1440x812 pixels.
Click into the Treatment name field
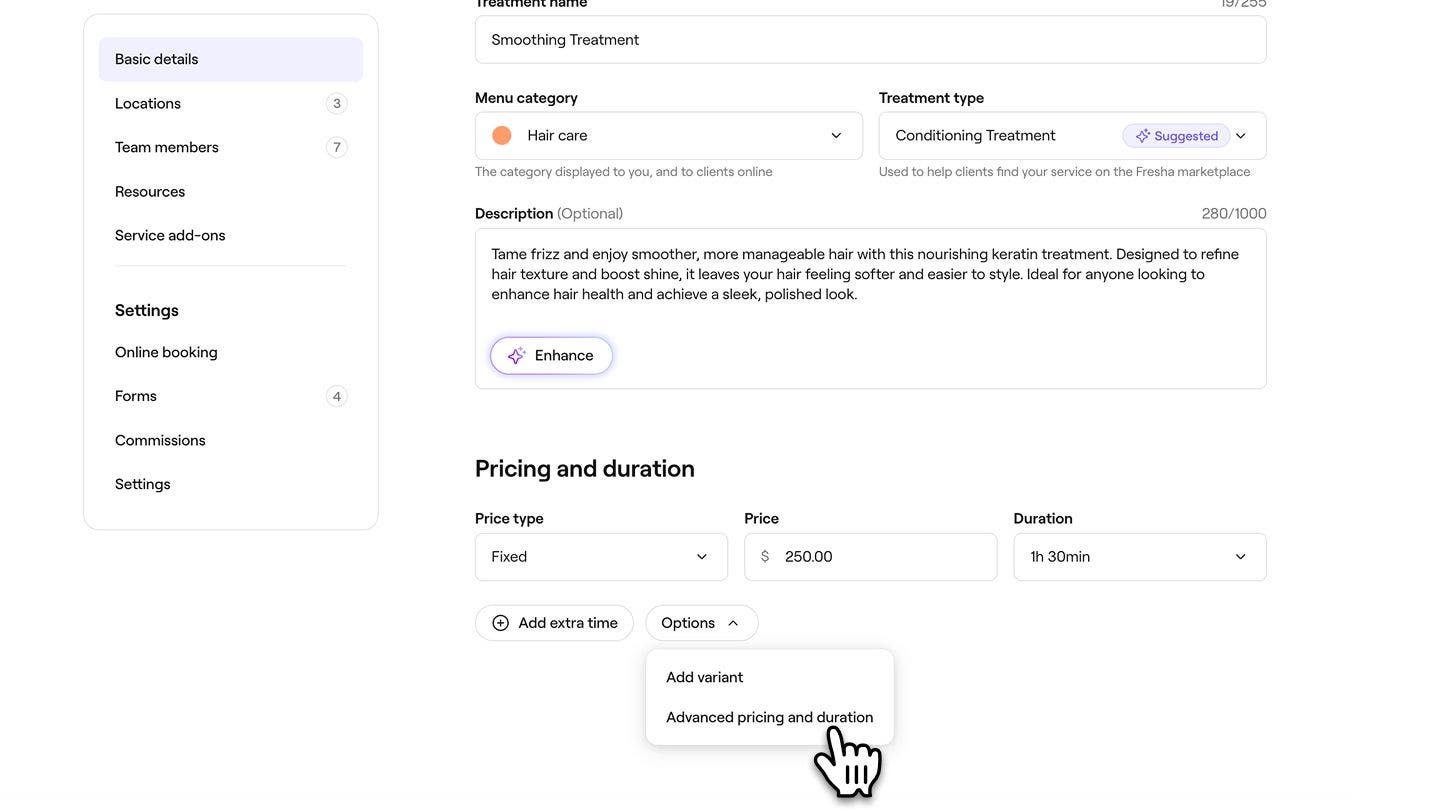click(x=870, y=40)
